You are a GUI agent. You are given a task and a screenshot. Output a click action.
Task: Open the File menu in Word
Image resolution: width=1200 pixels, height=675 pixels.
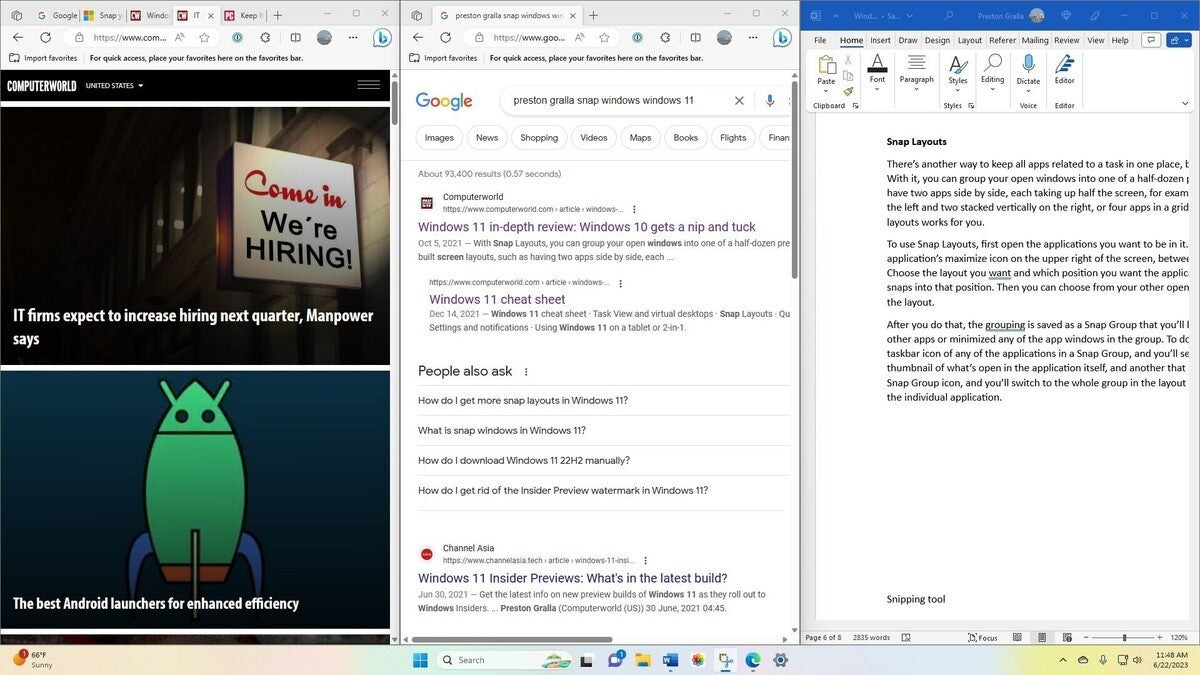point(820,41)
